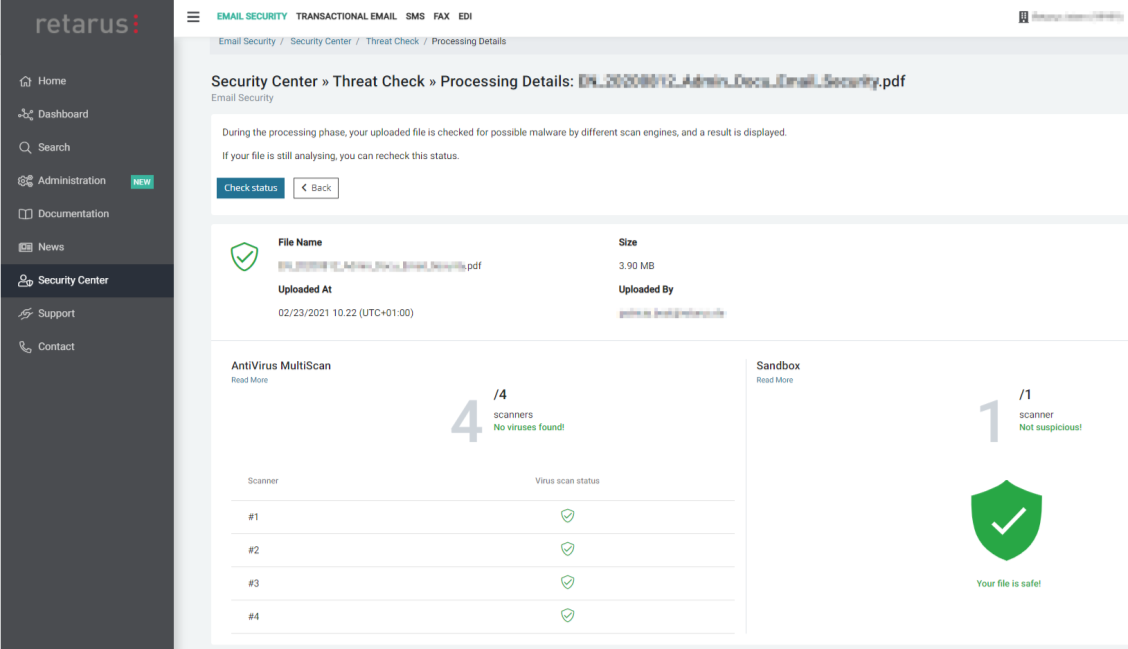The height and width of the screenshot is (649, 1128).
Task: Click the Contact phone icon
Action: (x=26, y=347)
